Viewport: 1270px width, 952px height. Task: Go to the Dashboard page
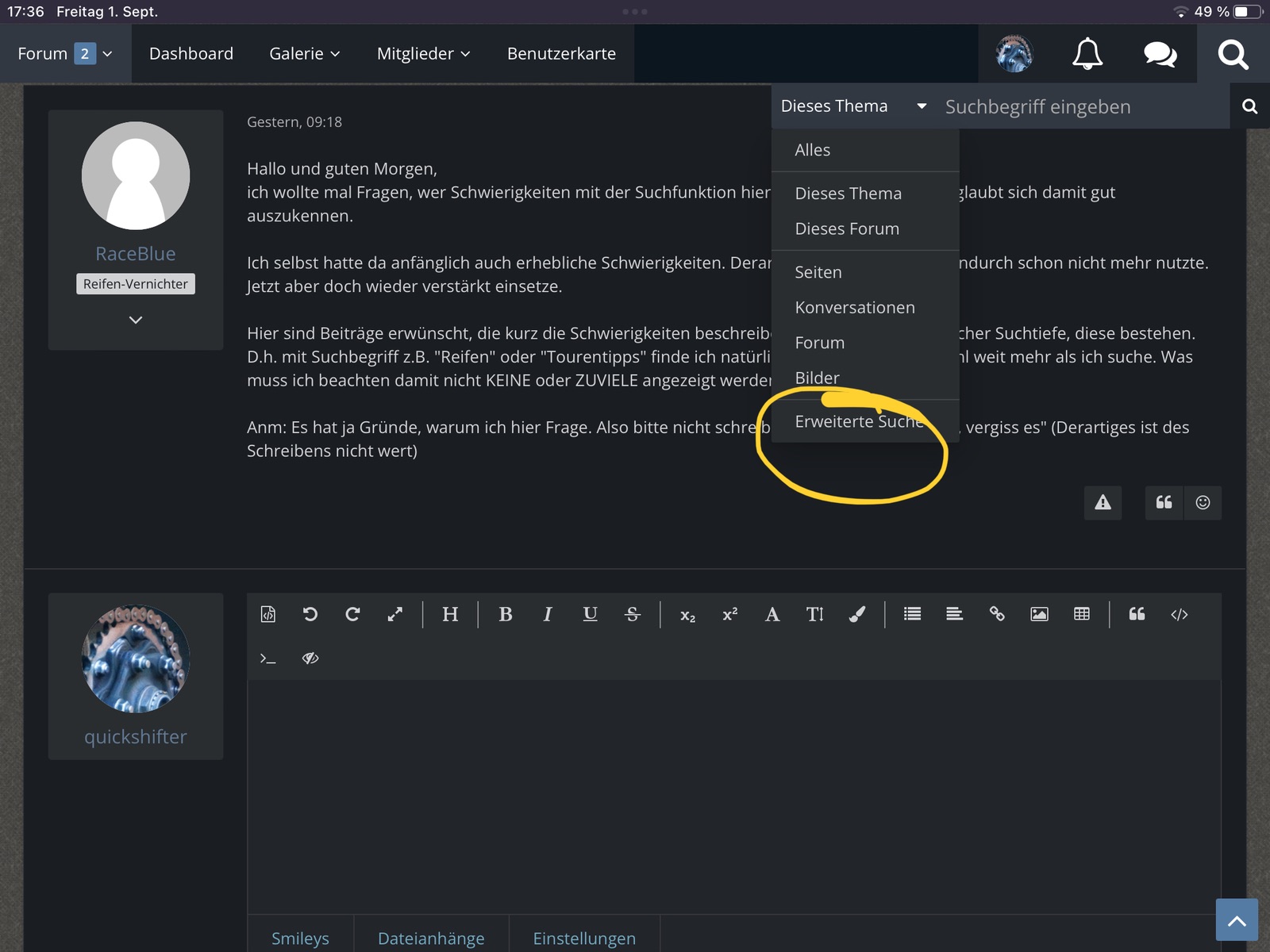pos(191,54)
